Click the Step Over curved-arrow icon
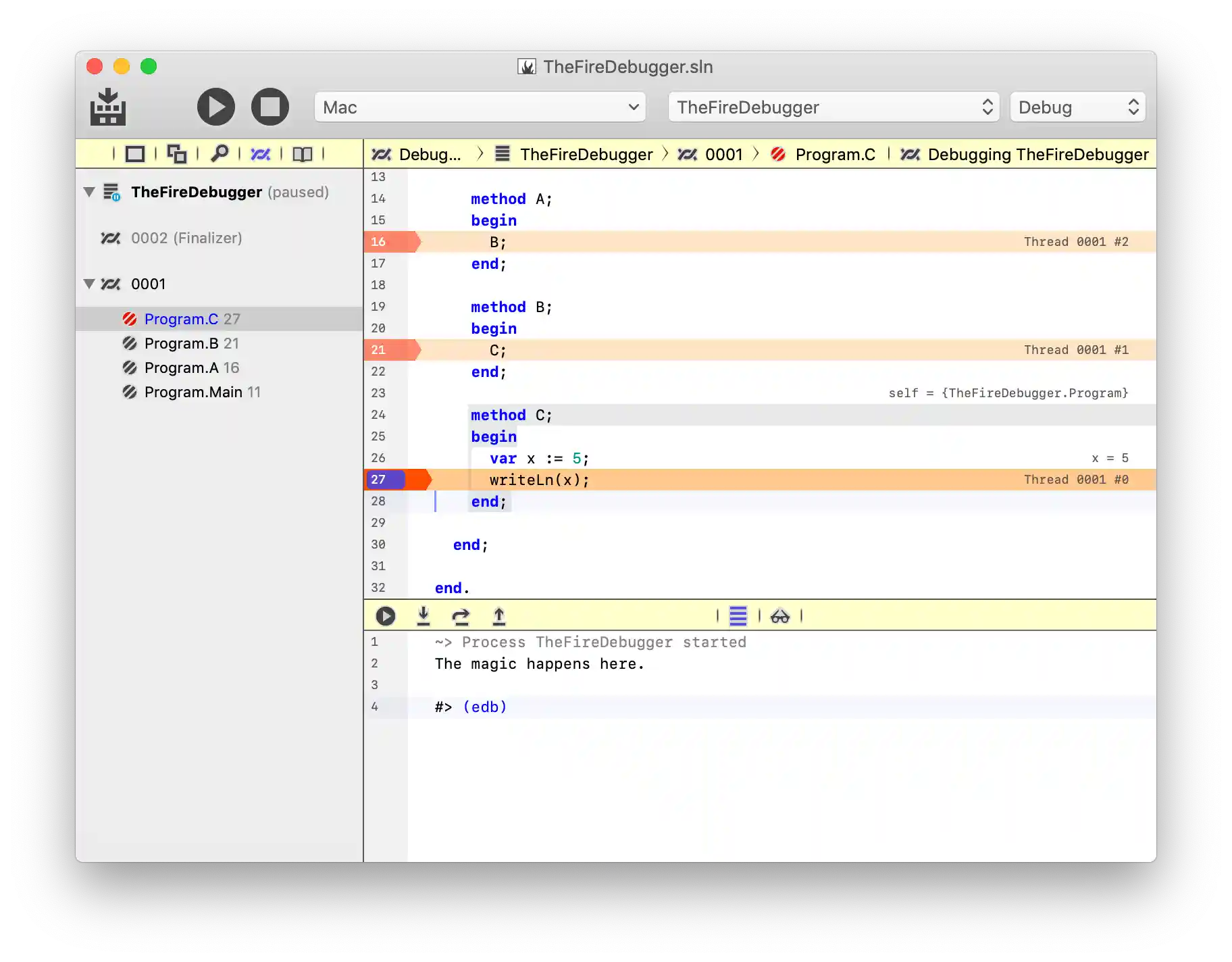 click(x=461, y=615)
